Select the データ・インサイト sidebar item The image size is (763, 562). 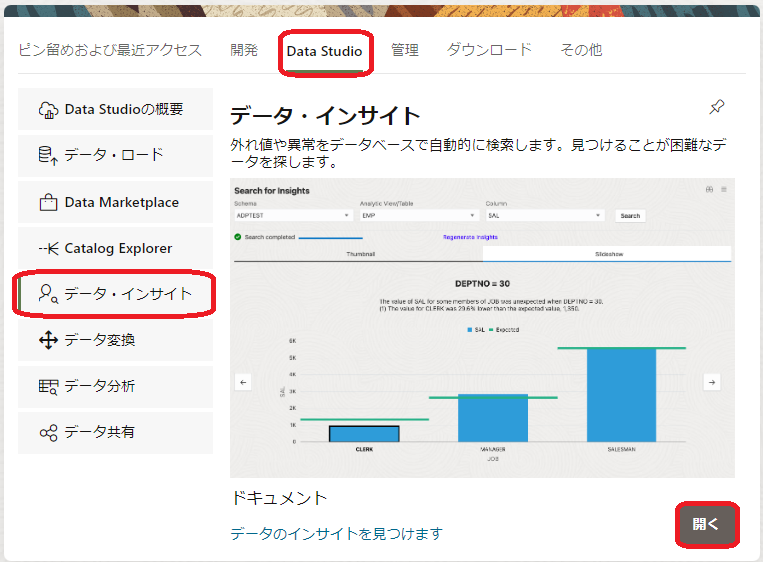coord(115,295)
